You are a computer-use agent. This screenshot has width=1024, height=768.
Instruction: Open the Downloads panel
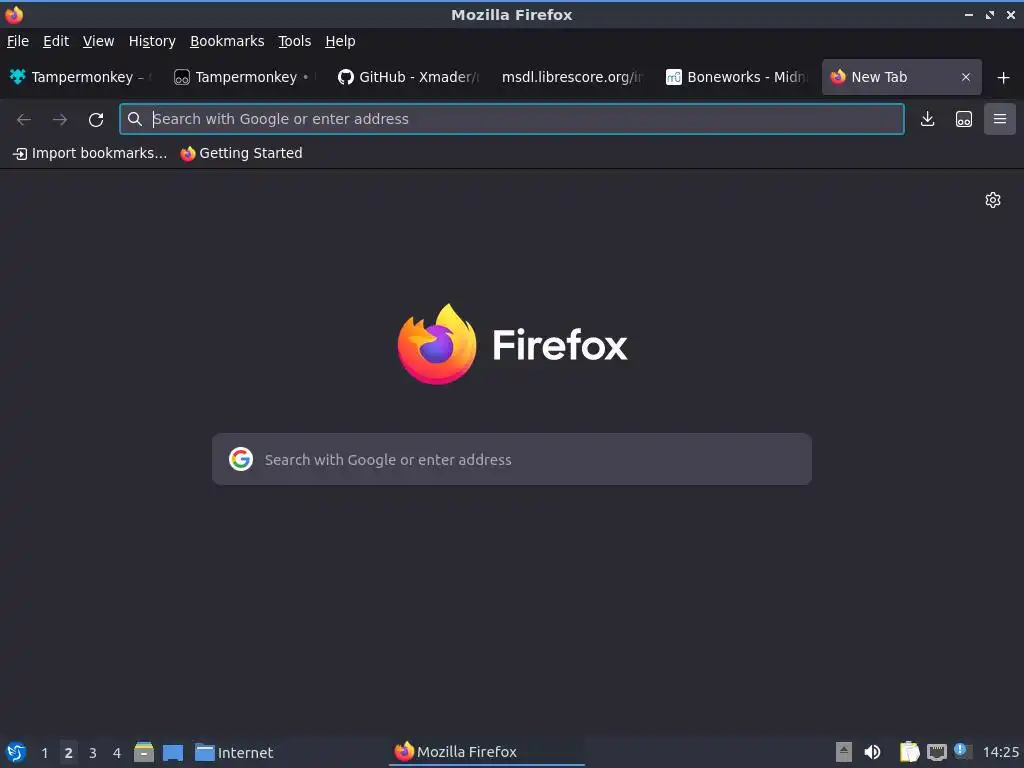927,119
